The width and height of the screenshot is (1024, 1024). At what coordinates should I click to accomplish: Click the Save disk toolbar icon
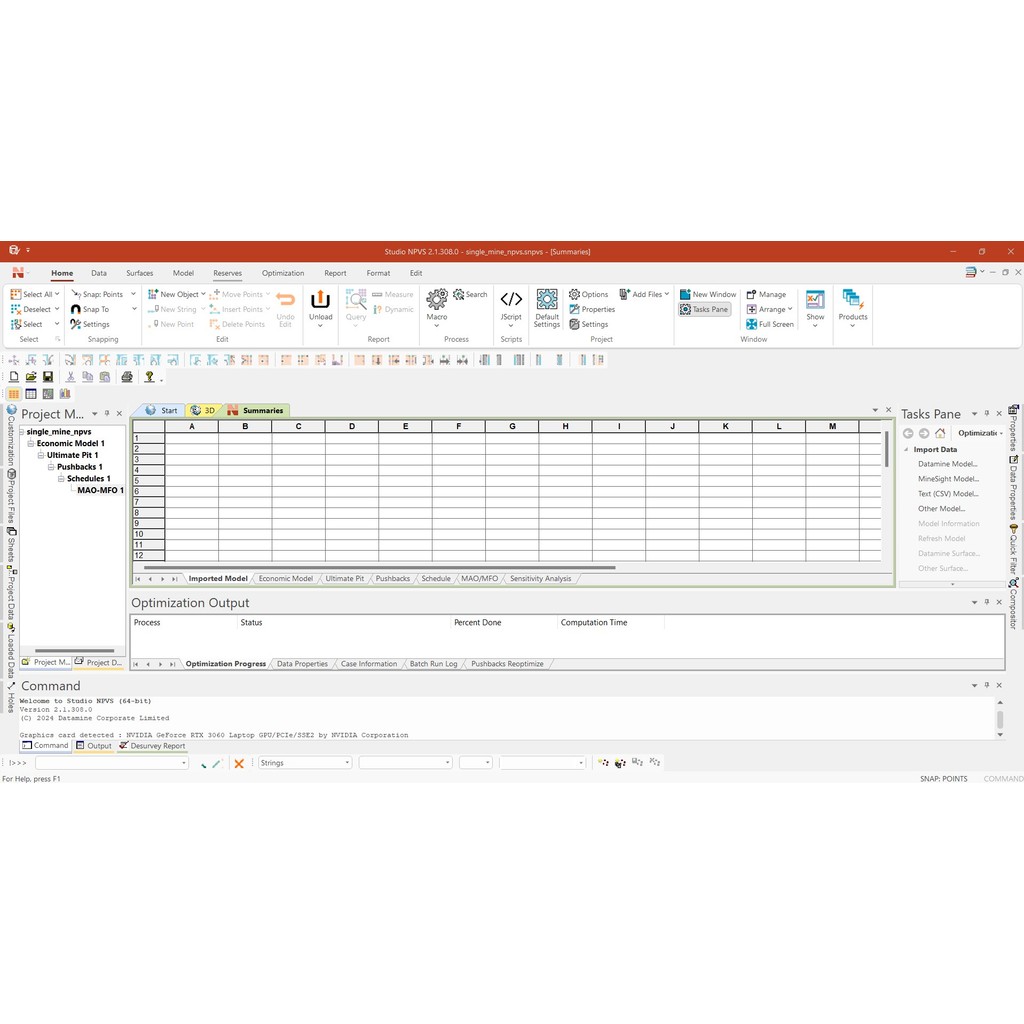click(x=48, y=377)
